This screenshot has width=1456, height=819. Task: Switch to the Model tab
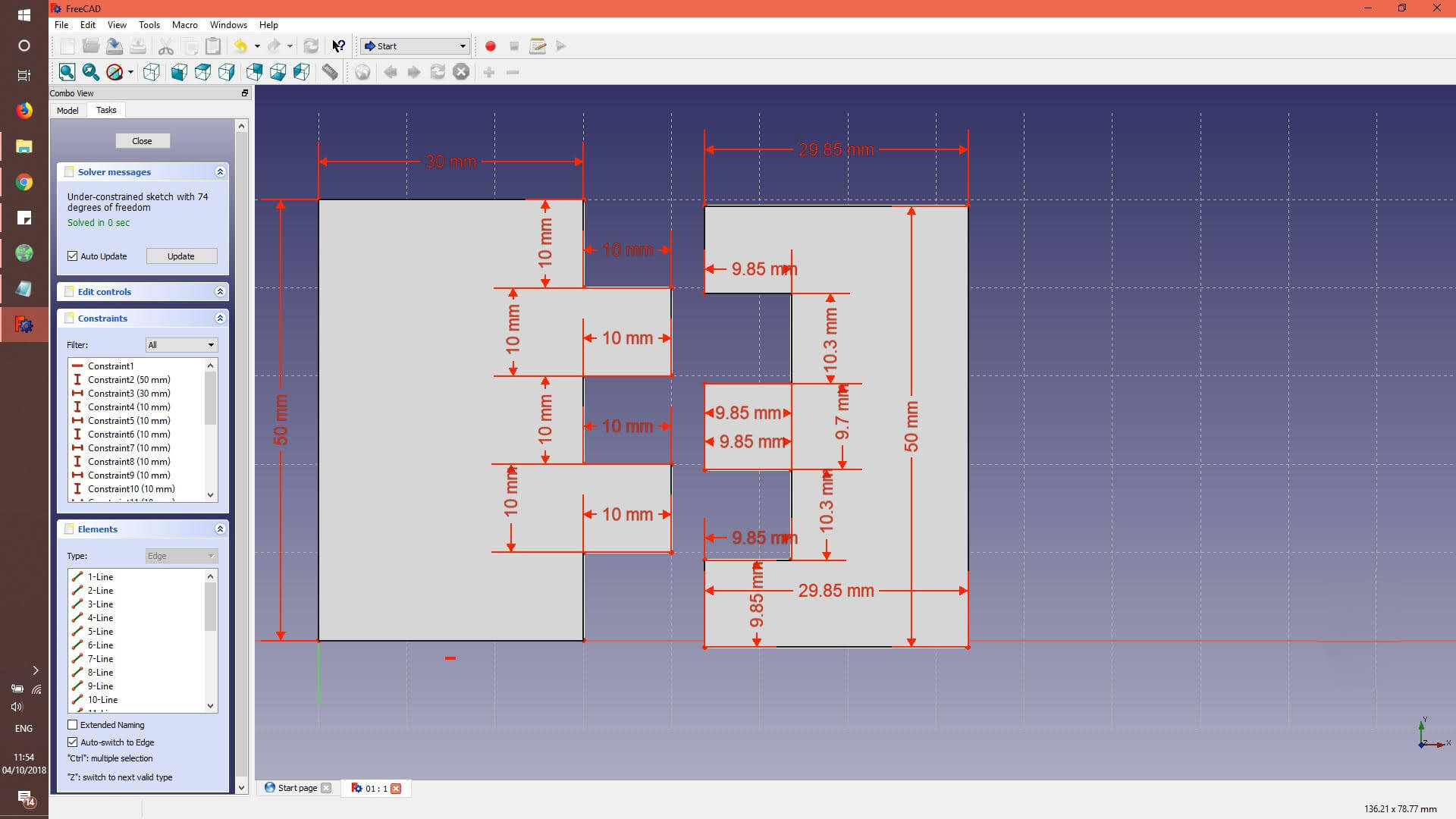click(67, 111)
